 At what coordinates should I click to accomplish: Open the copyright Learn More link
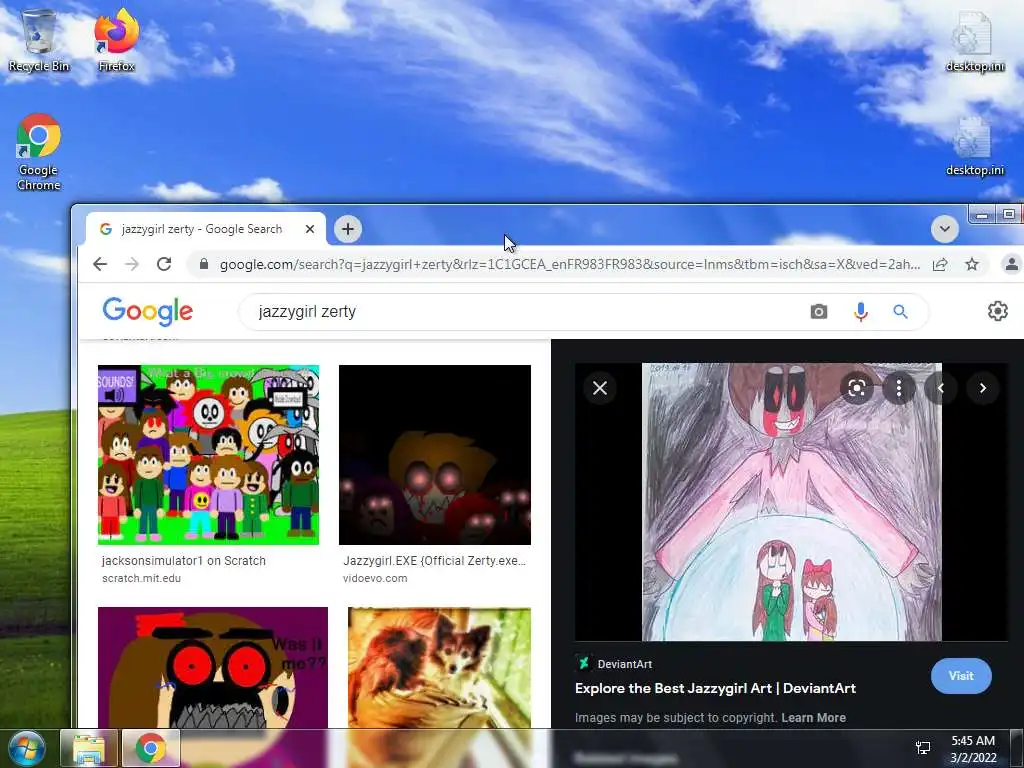pyautogui.click(x=813, y=718)
